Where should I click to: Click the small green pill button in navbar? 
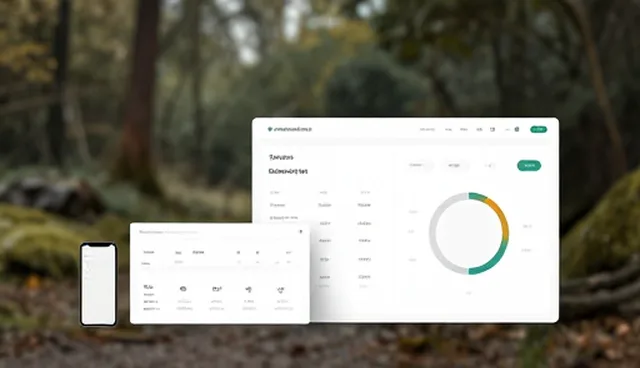click(538, 129)
